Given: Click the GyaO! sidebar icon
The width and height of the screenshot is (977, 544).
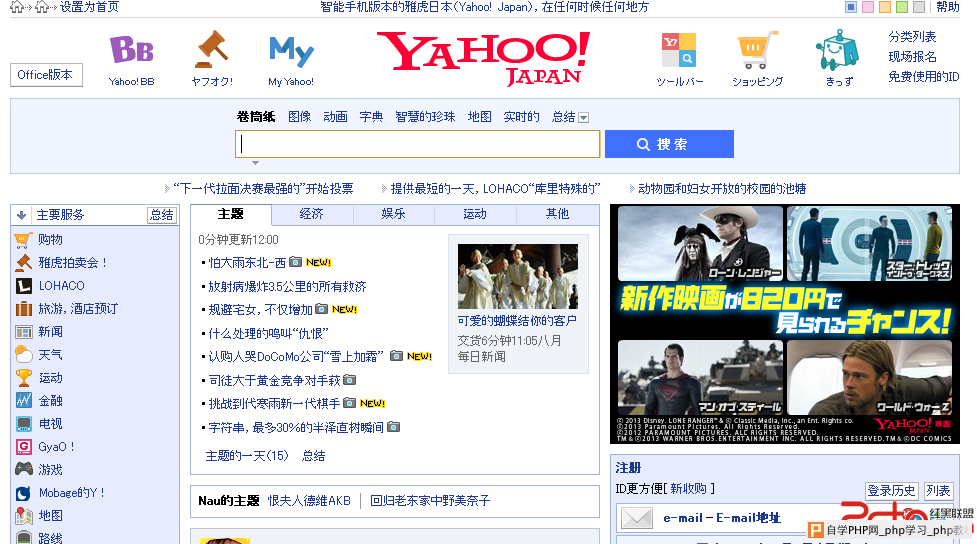Looking at the screenshot, I should click(24, 447).
